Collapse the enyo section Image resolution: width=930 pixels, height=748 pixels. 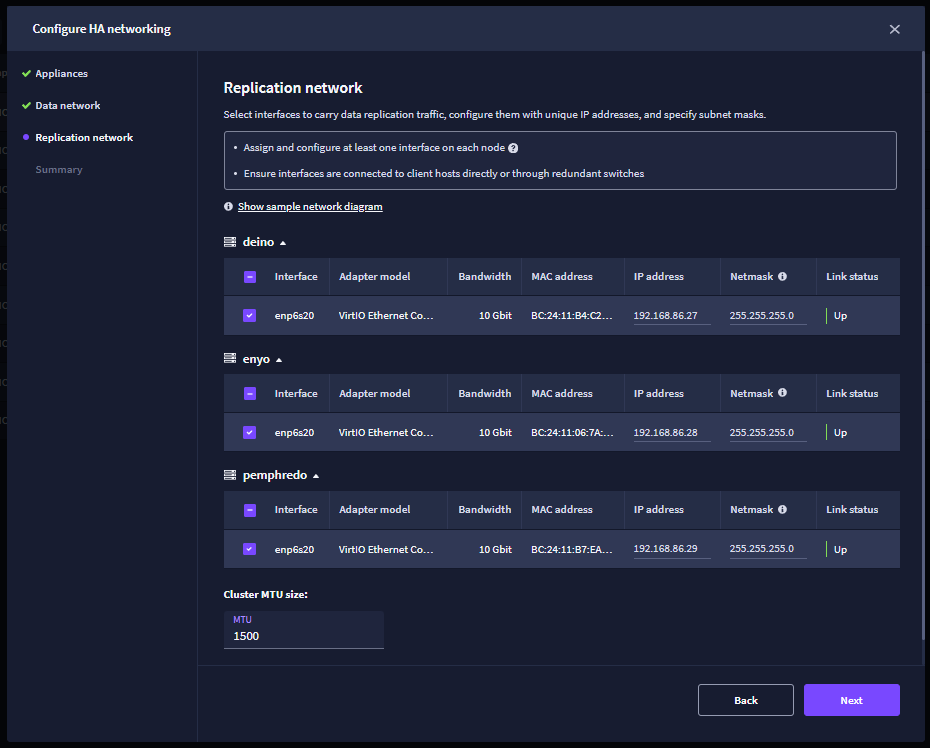(x=279, y=360)
